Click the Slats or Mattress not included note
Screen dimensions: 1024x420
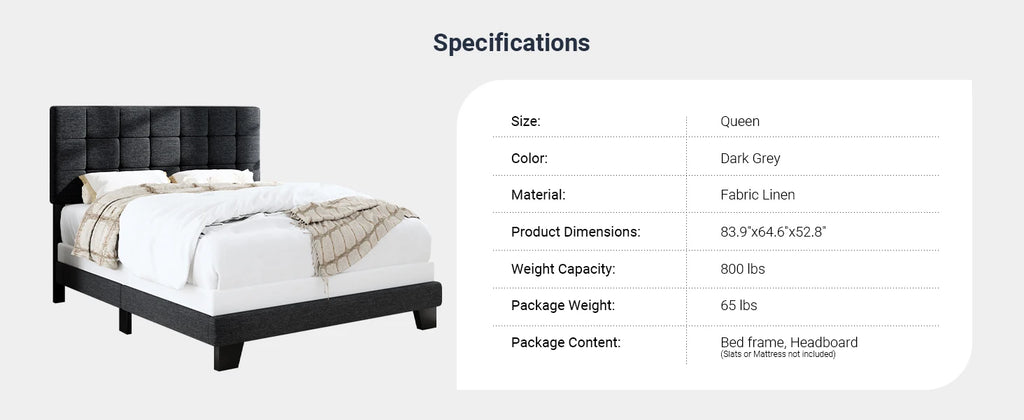click(778, 355)
